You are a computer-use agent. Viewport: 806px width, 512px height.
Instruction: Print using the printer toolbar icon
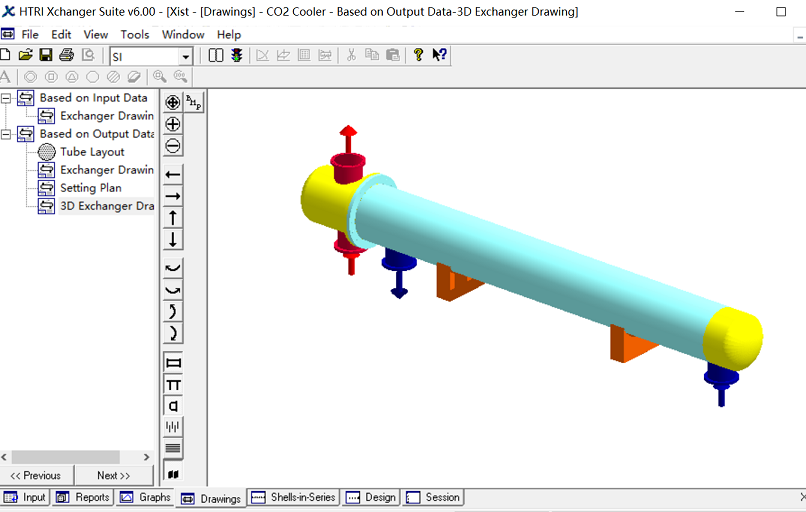coord(66,55)
